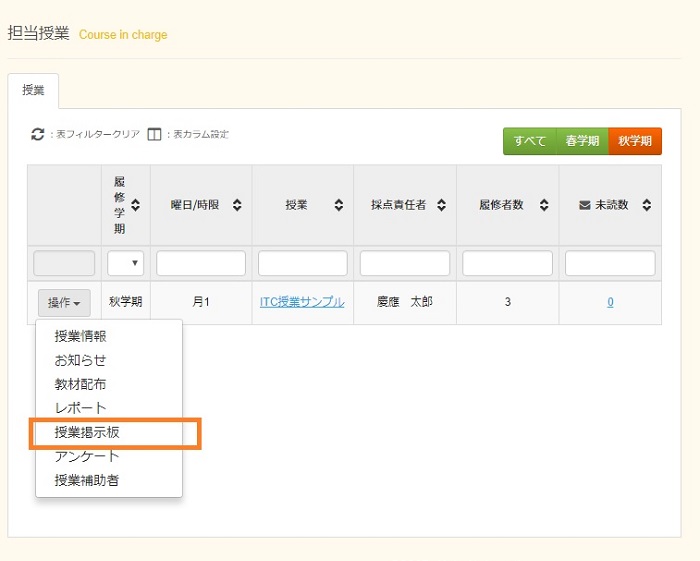This screenshot has width=700, height=561.
Task: Sort by the 未読数 column arrows
Action: [646, 205]
